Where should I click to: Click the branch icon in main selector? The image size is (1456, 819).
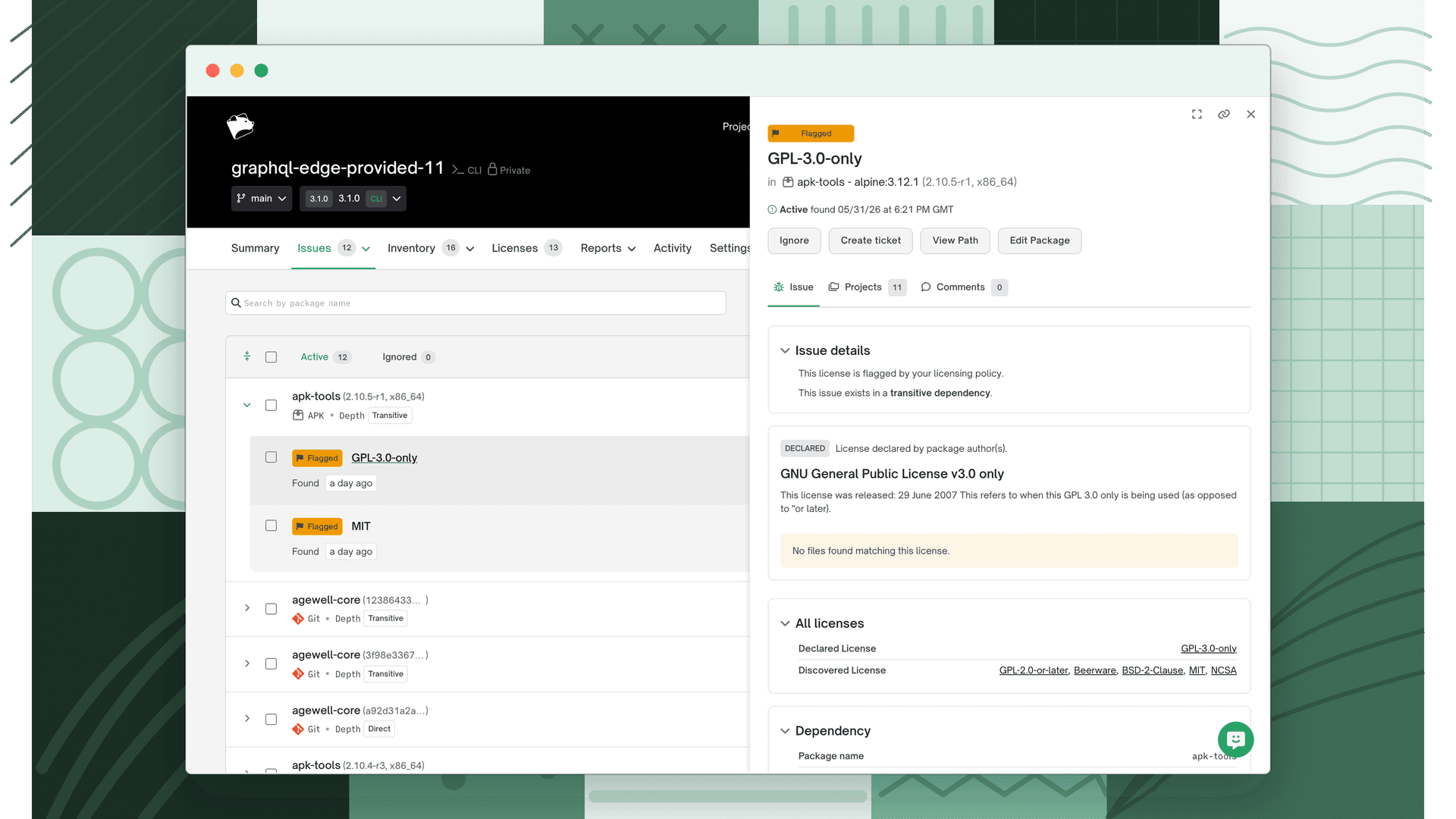[241, 199]
